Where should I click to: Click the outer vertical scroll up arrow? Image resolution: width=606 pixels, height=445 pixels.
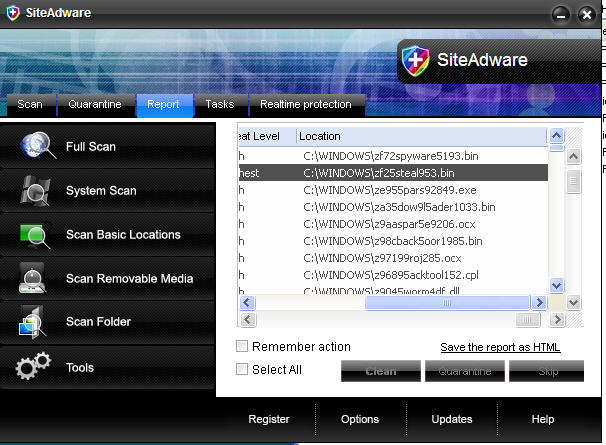coord(574,157)
